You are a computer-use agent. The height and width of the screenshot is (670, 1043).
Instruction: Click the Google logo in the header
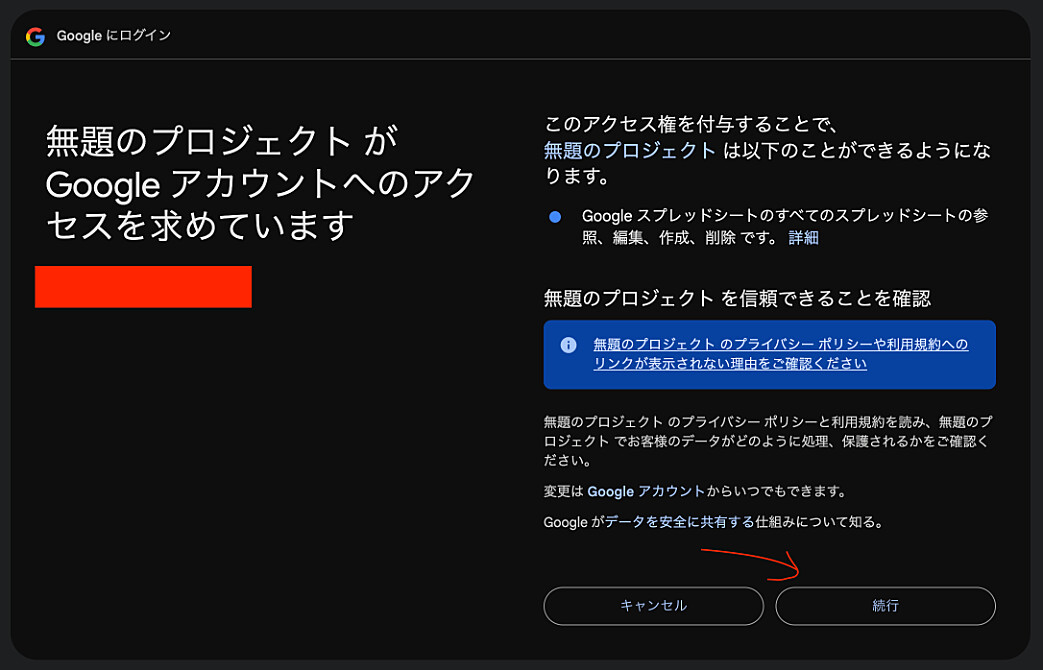(35, 36)
